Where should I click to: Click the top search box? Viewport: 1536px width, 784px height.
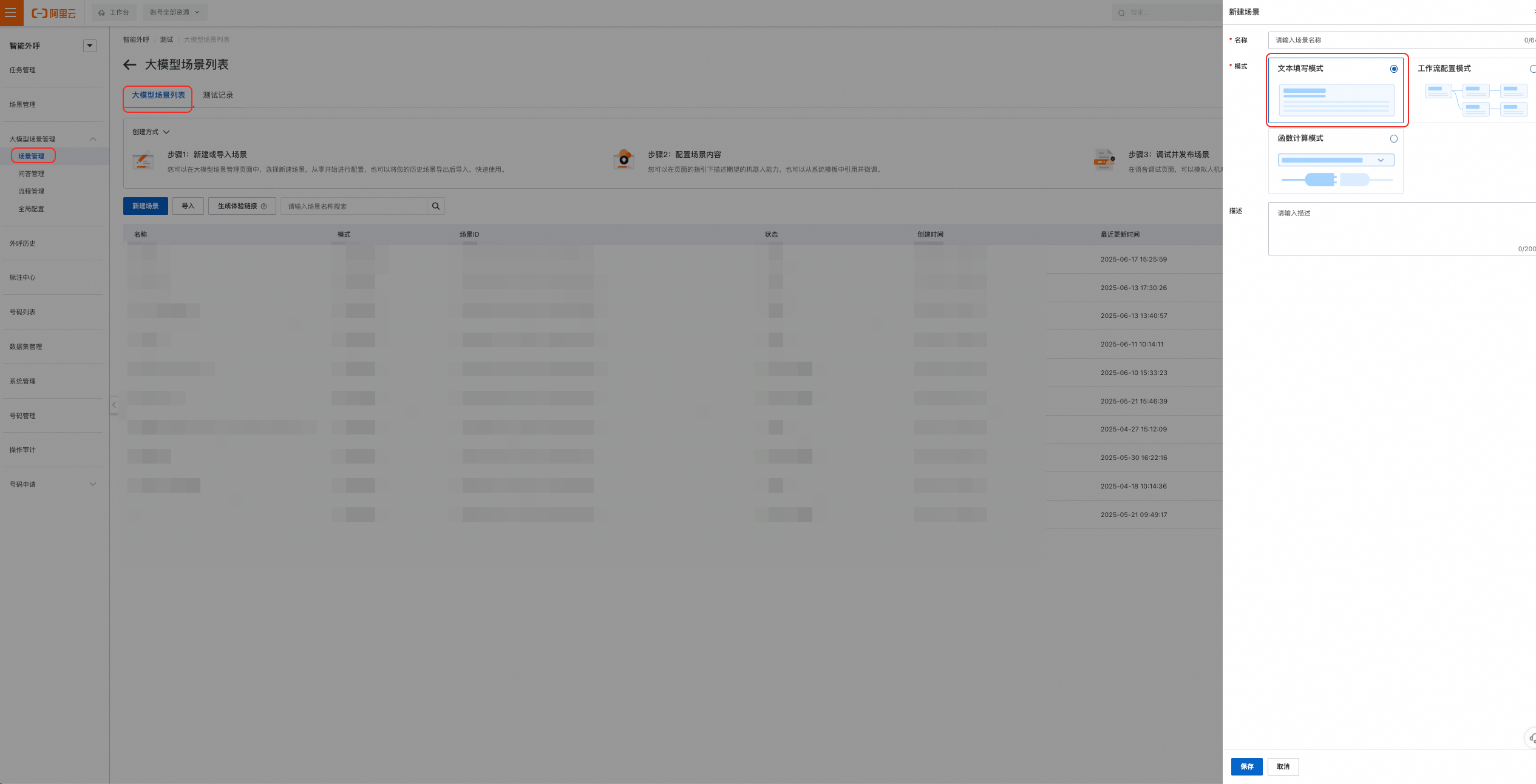pyautogui.click(x=1166, y=12)
